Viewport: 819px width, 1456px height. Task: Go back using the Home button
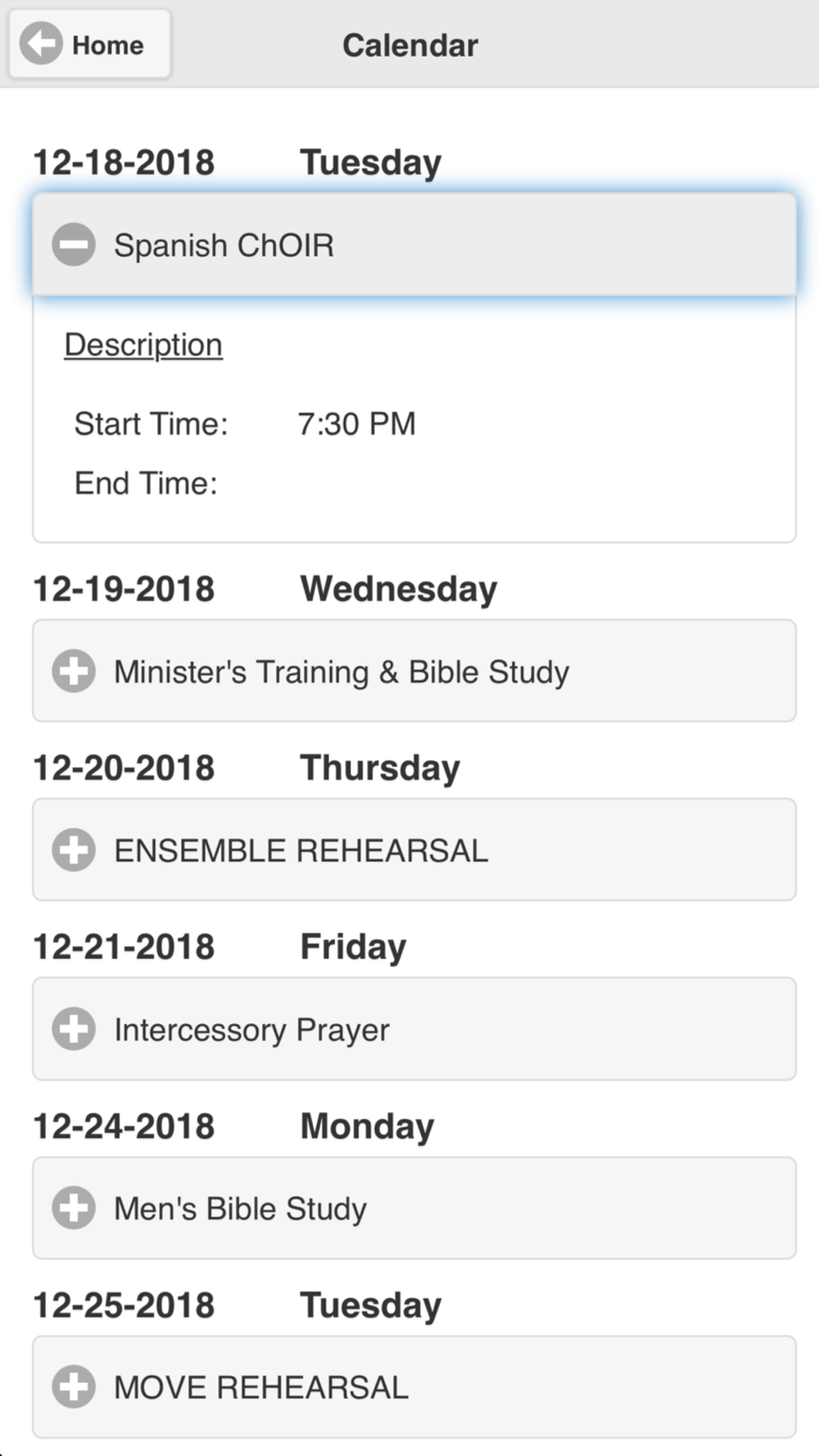(89, 44)
